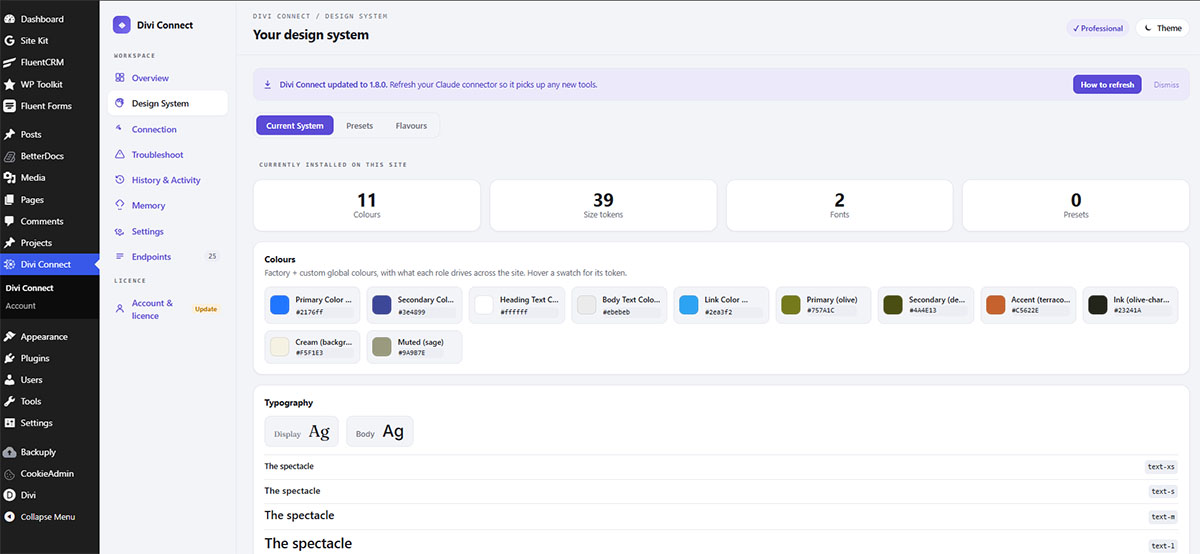This screenshot has width=1200, height=554.
Task: Click the BetterDocs menu icon
Action: pos(10,156)
